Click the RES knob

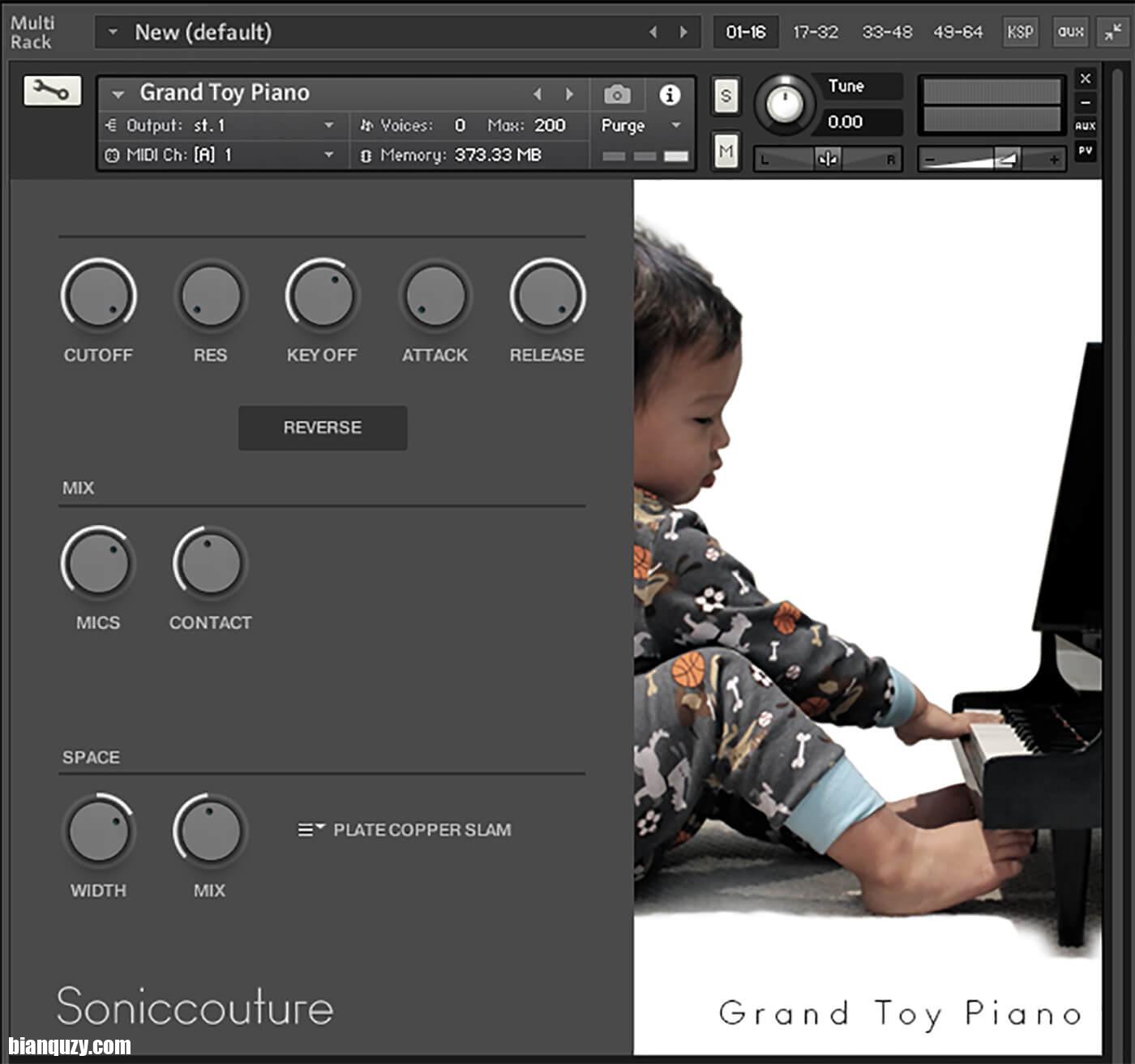(210, 296)
